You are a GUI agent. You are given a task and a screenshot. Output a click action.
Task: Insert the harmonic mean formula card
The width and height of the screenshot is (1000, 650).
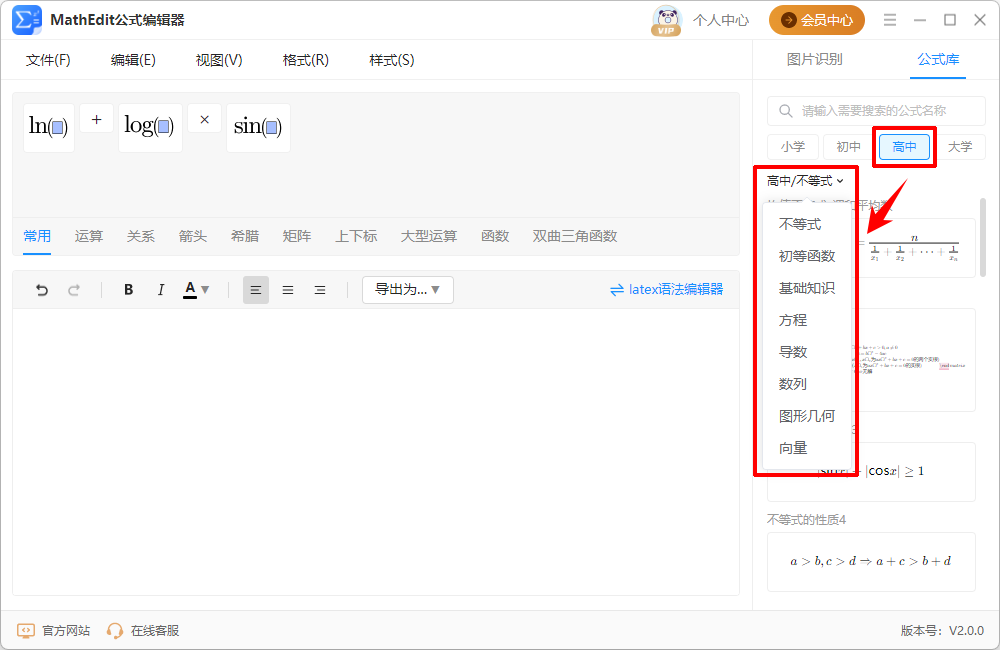(915, 247)
